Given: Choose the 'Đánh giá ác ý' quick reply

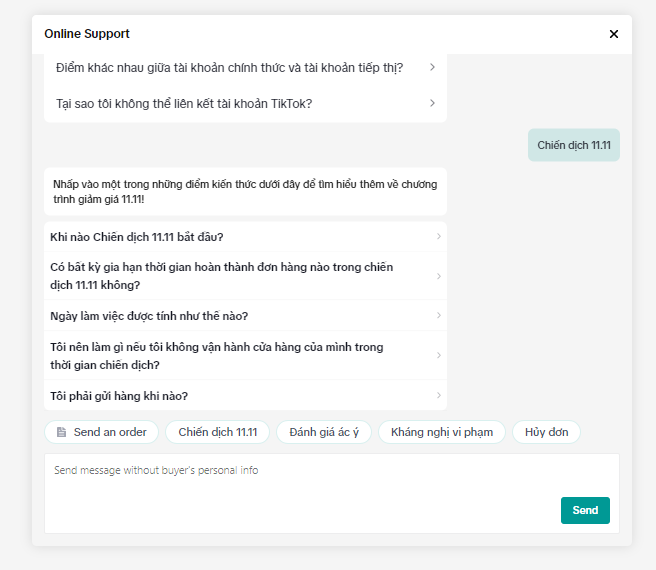Looking at the screenshot, I should [x=323, y=432].
